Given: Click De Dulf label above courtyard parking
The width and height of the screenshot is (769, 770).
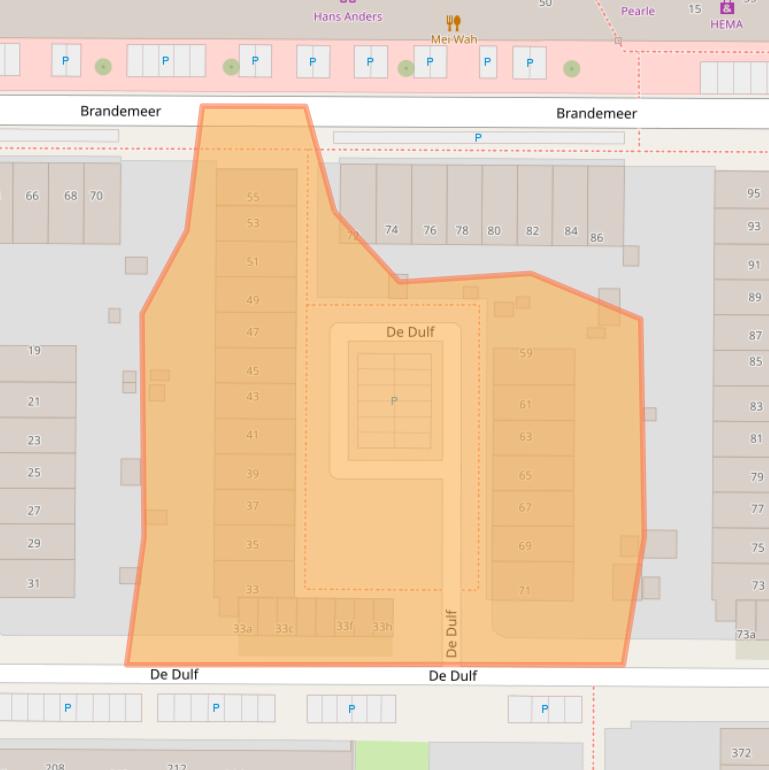Looking at the screenshot, I should point(410,332).
